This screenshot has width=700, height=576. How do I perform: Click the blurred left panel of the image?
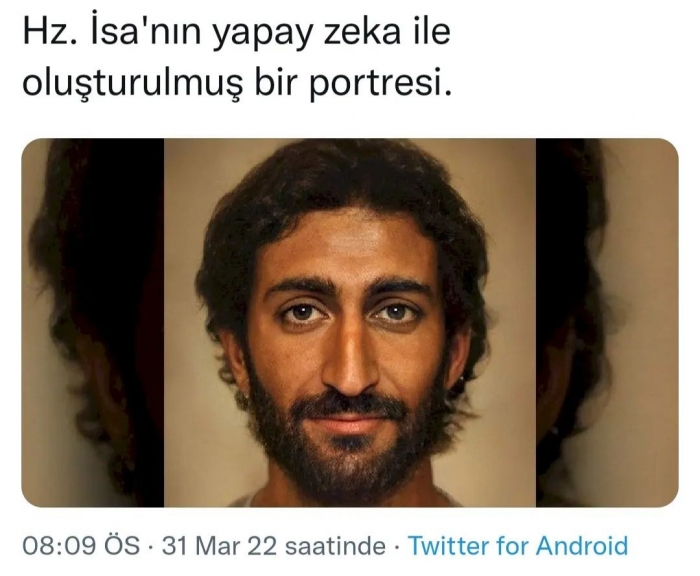(93, 322)
